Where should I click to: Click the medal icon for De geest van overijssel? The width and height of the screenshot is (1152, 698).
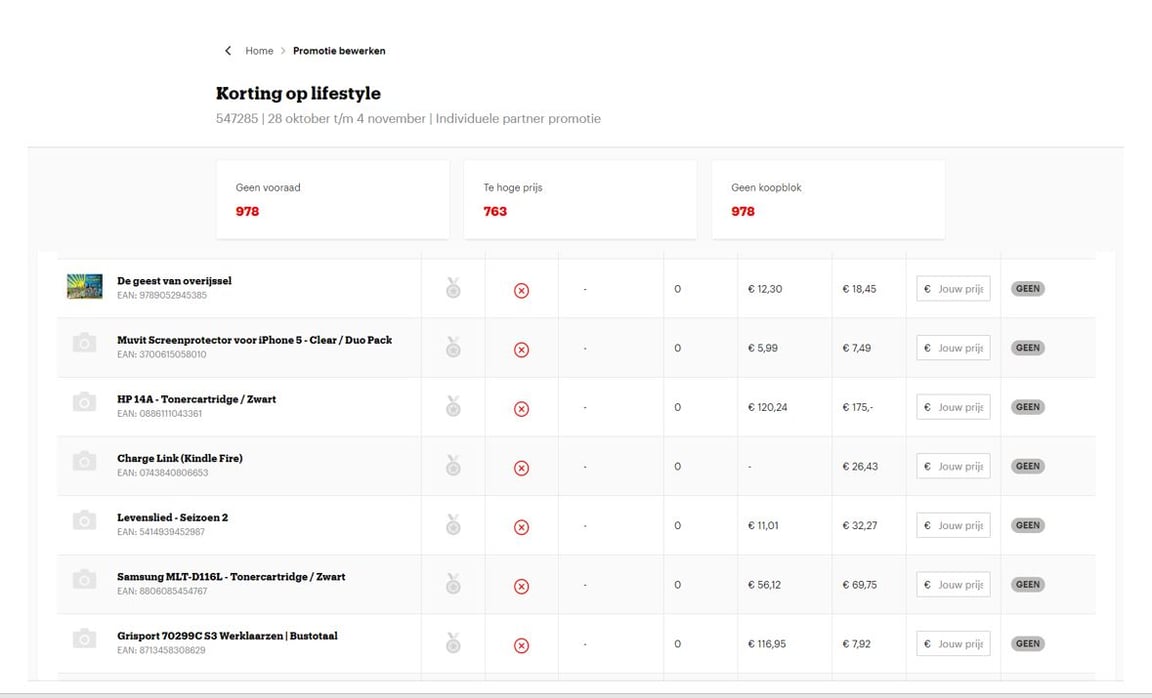pos(453,289)
